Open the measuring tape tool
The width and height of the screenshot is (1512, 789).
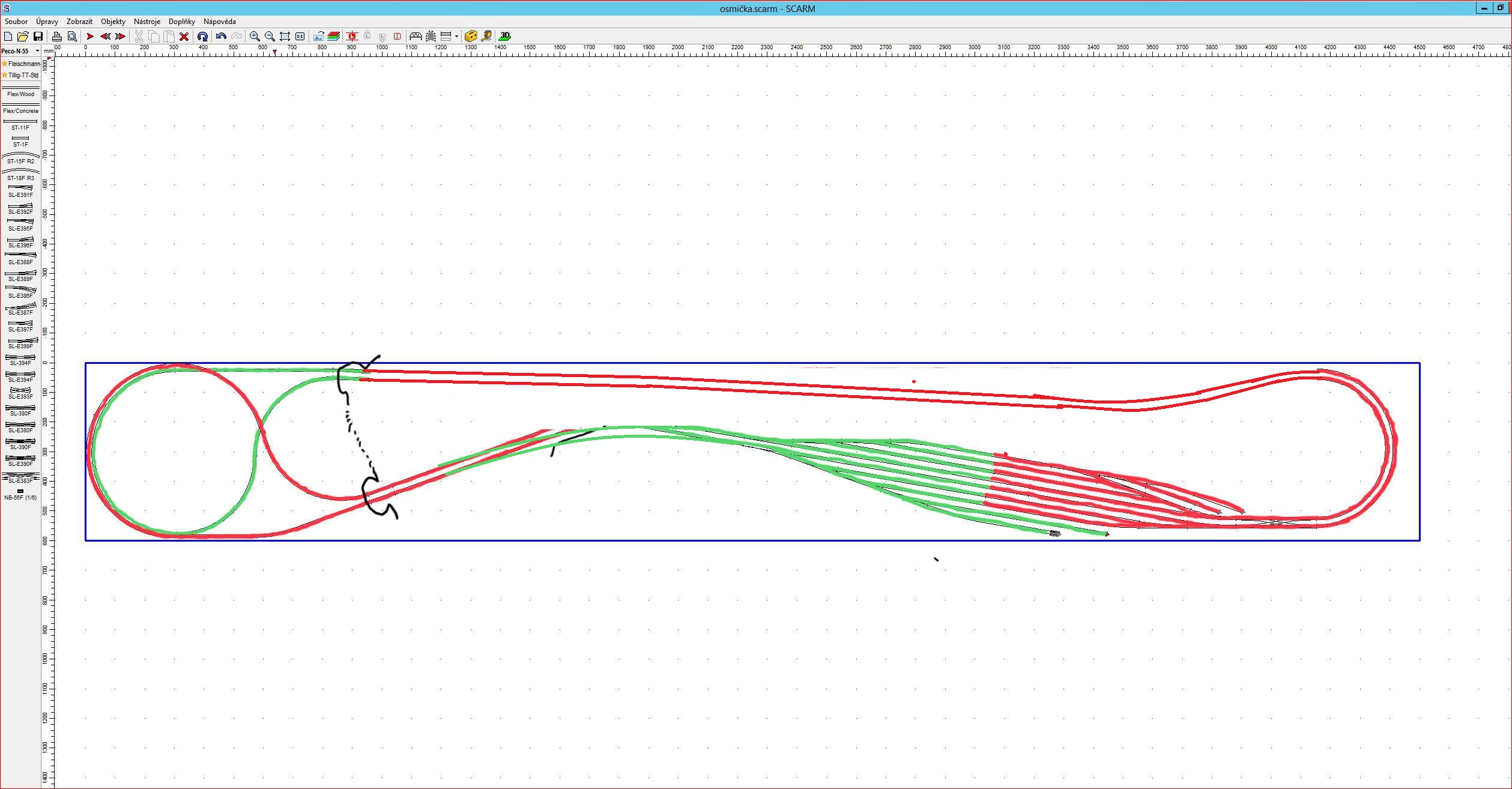pyautogui.click(x=486, y=36)
